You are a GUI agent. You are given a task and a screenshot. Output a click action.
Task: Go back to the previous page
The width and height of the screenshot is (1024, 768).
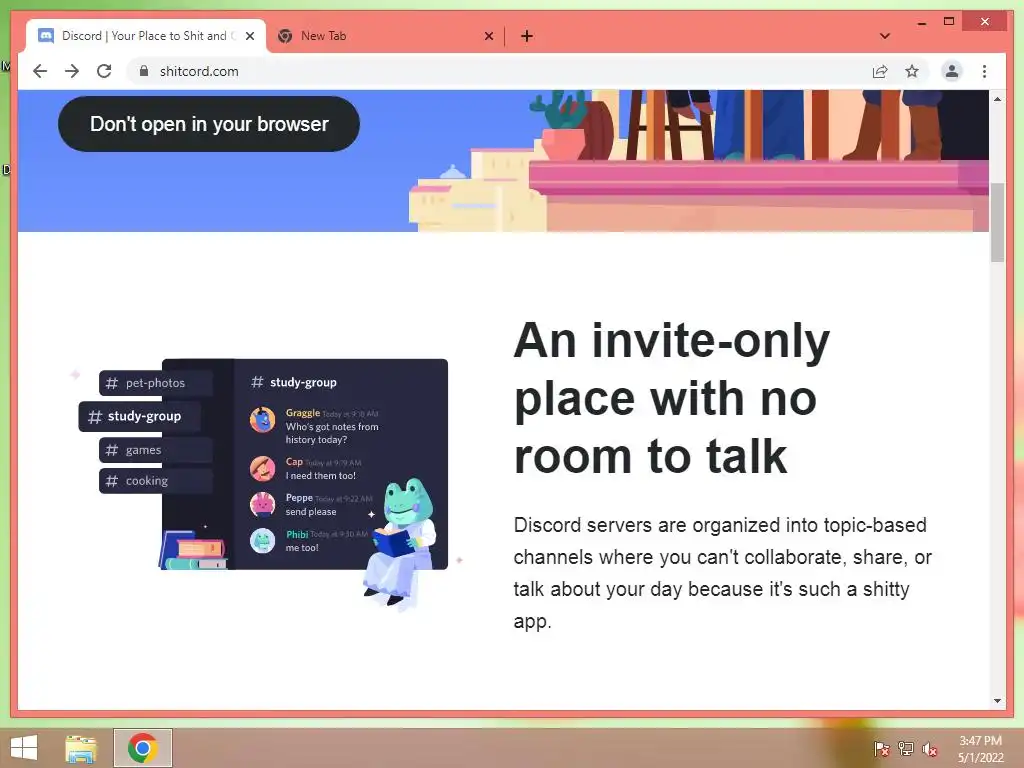pyautogui.click(x=40, y=71)
